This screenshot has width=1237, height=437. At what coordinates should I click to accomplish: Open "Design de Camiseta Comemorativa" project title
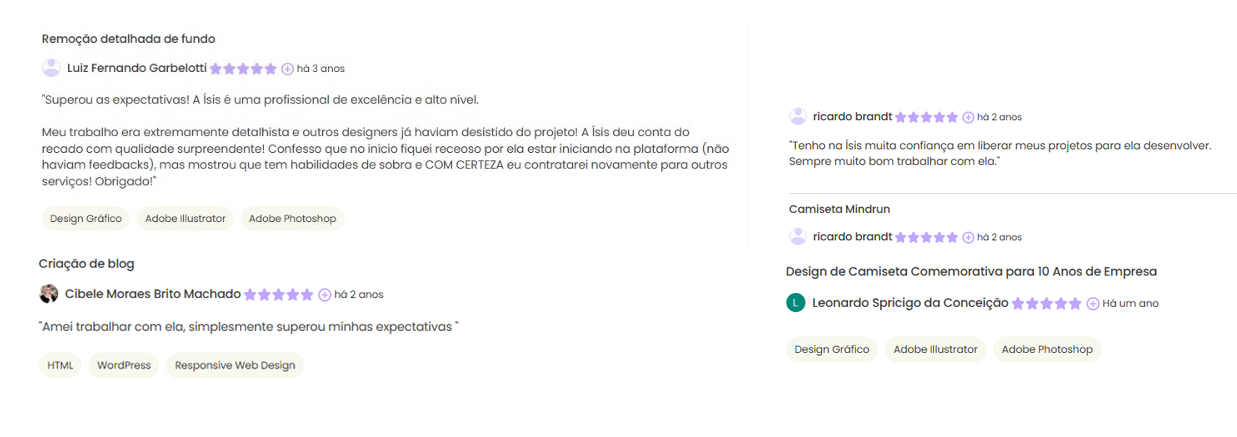tap(971, 271)
